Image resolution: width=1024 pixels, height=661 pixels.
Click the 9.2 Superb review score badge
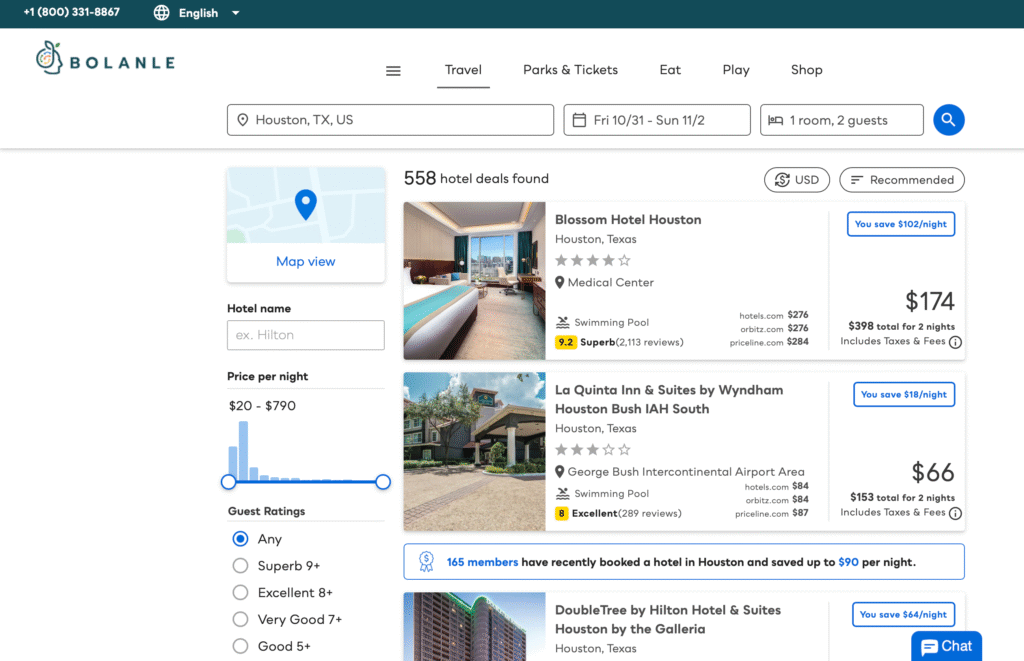[x=566, y=342]
